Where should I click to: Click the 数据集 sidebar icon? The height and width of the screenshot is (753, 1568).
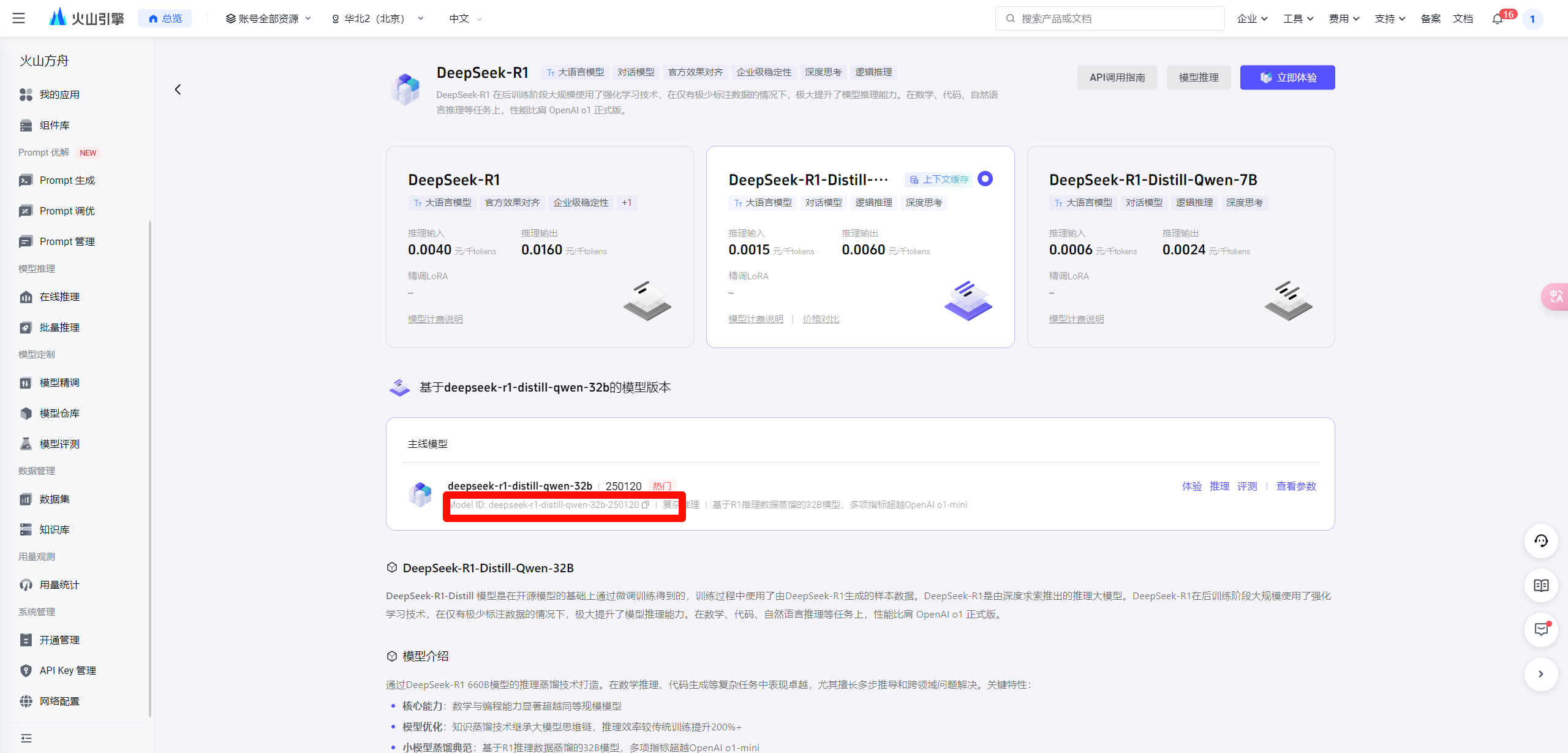coord(26,499)
